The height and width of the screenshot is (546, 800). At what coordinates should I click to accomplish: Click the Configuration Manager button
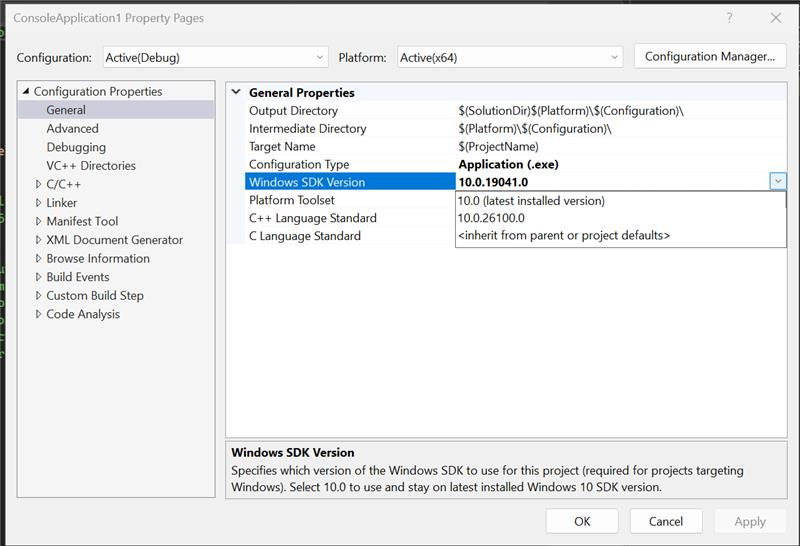click(x=710, y=57)
